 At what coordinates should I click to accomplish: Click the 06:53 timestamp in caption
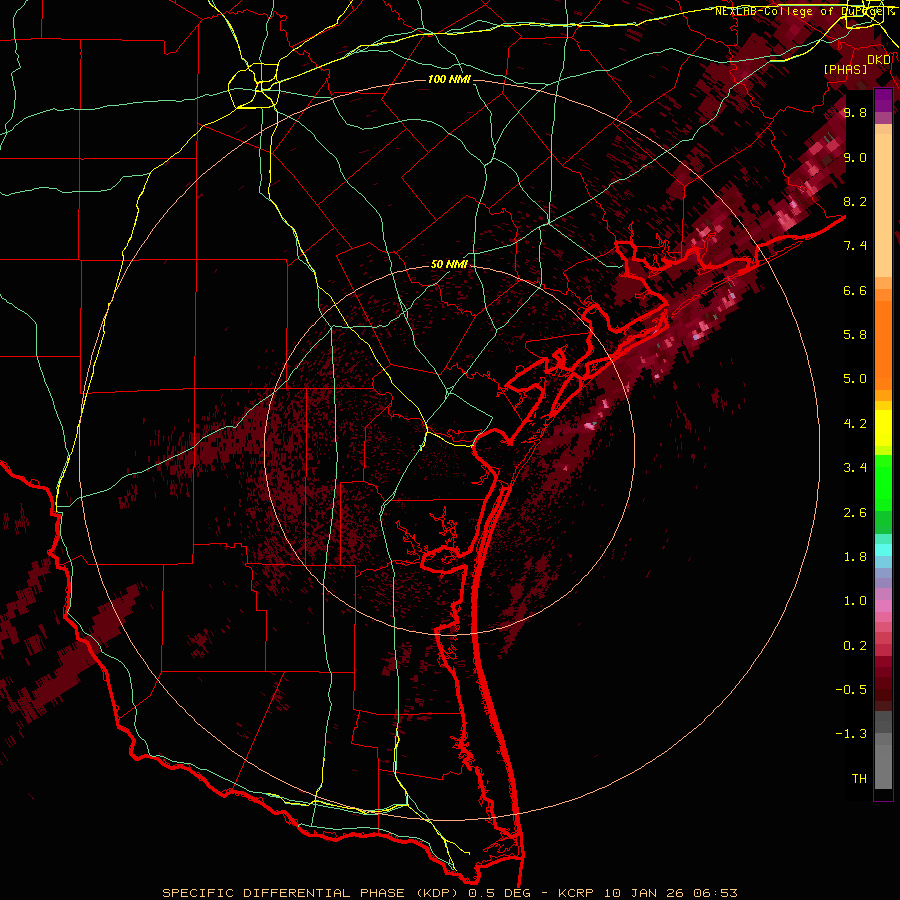point(715,893)
